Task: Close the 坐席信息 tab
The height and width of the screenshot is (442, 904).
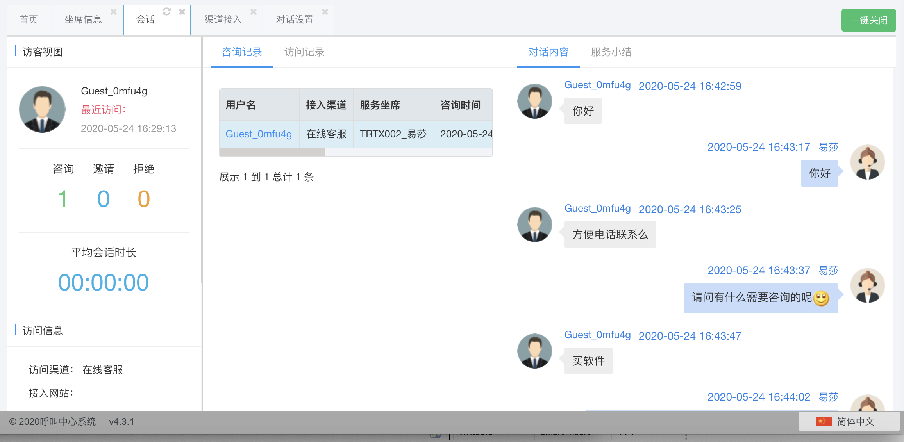Action: coord(114,12)
